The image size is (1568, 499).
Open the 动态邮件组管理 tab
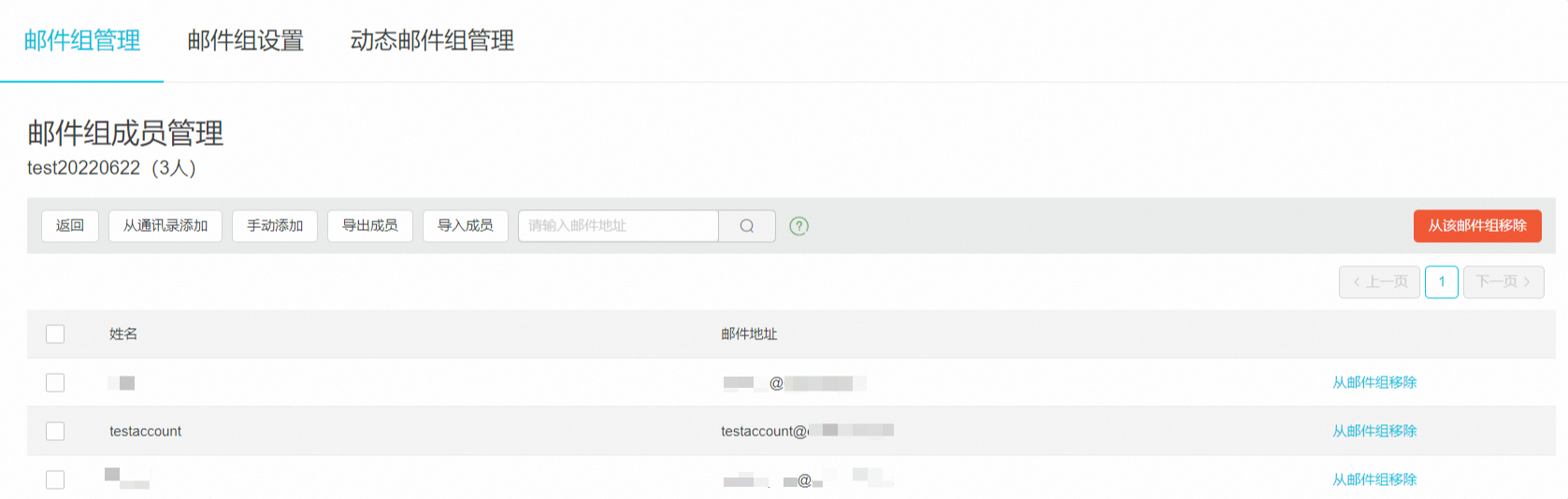[x=432, y=40]
